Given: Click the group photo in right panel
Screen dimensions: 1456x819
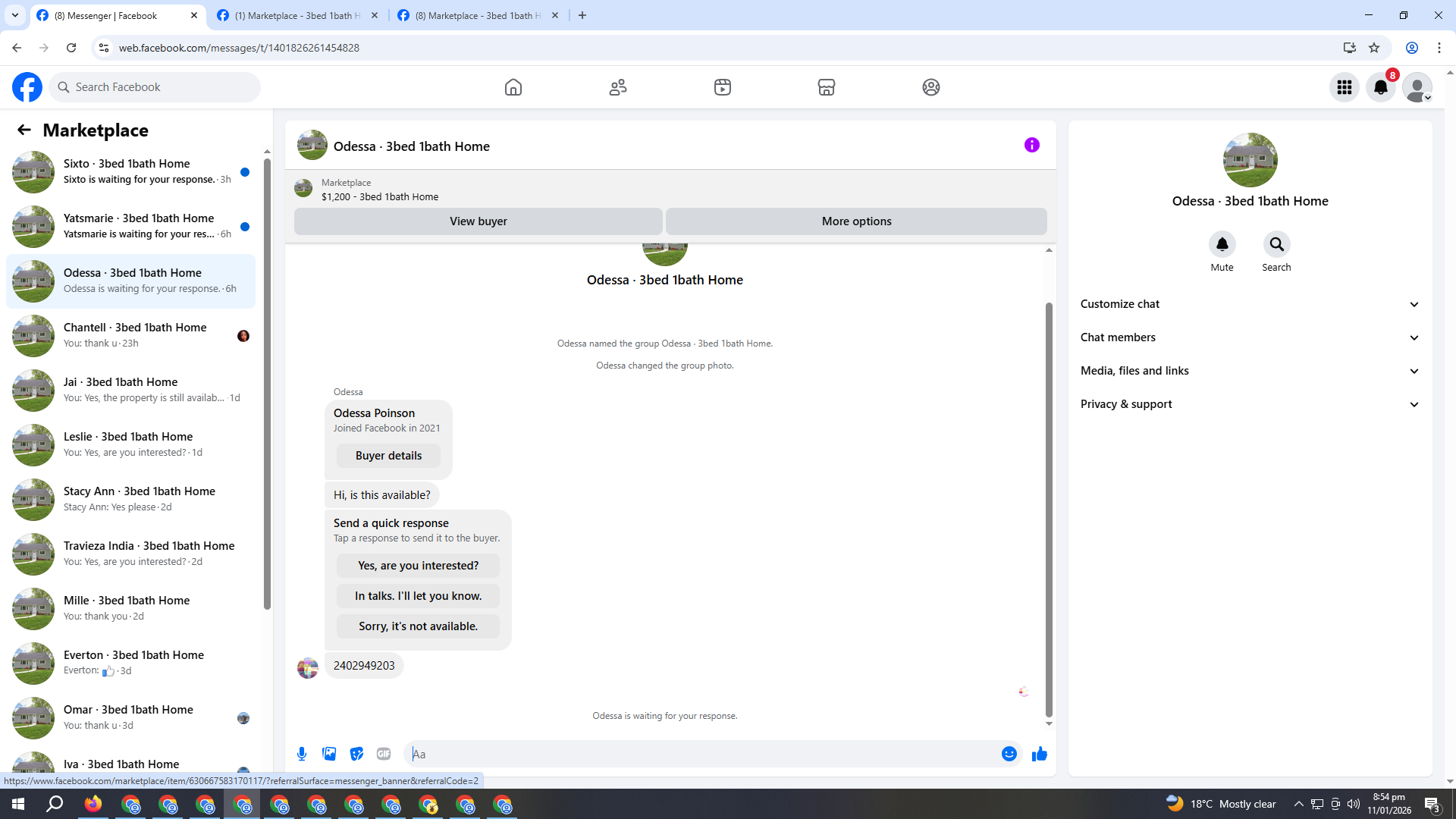Looking at the screenshot, I should [x=1250, y=160].
